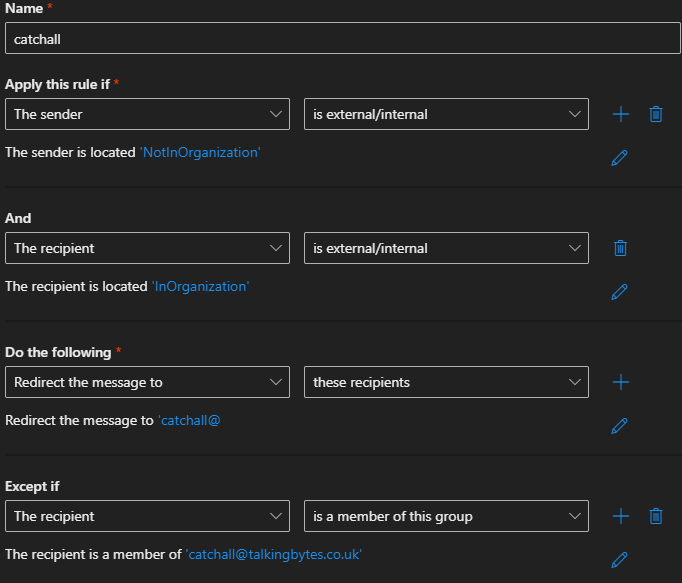The image size is (682, 583).
Task: Add another action with plus icon
Action: pyautogui.click(x=621, y=382)
